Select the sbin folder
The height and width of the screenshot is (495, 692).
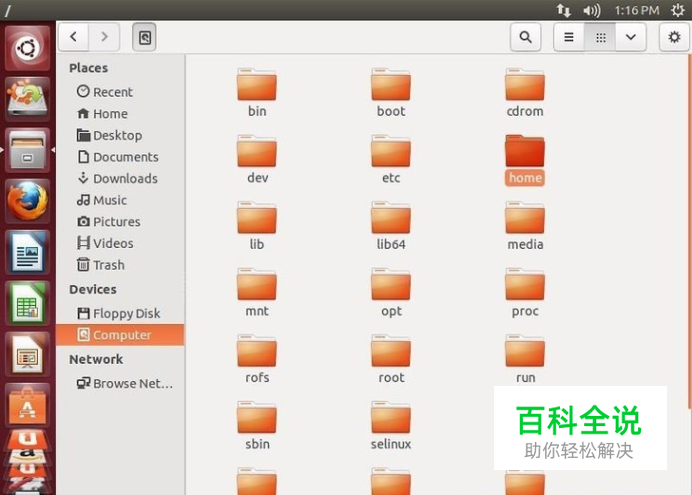pos(257,426)
